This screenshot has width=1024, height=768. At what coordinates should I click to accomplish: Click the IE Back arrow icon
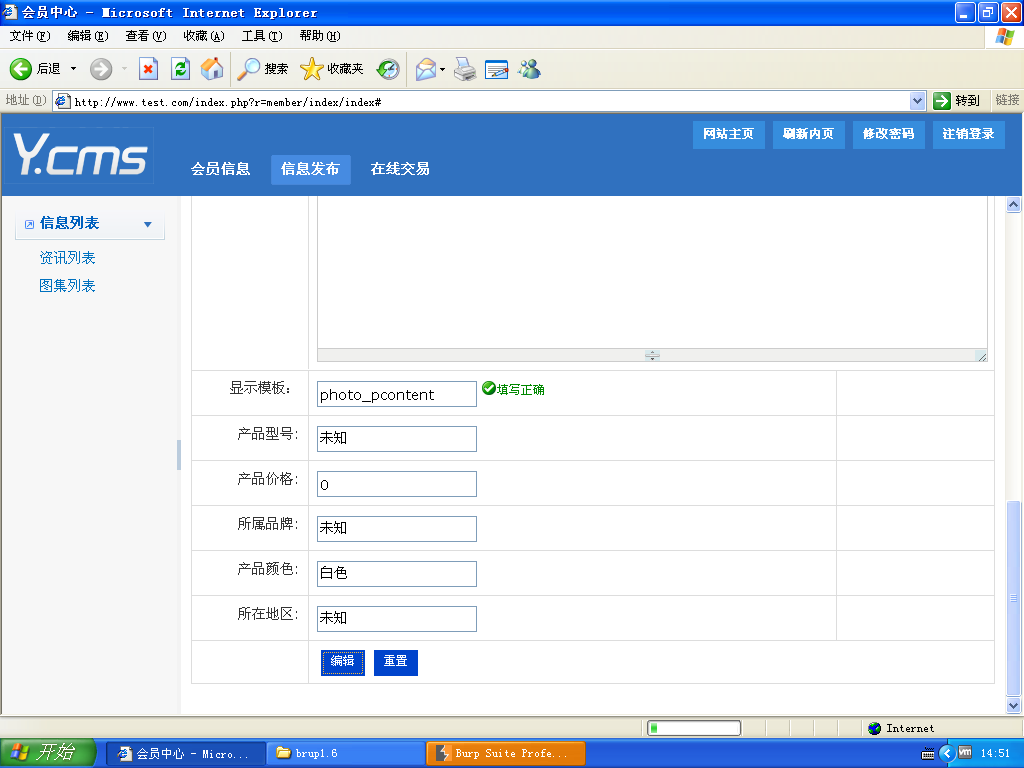(x=20, y=69)
